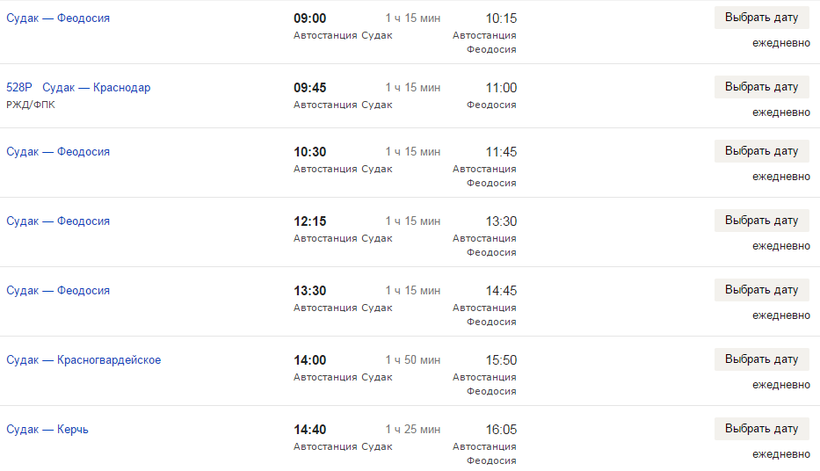Image resolution: width=820 pixels, height=471 pixels.
Task: Choose a date for the Керчь 14:40 trip
Action: (x=761, y=430)
